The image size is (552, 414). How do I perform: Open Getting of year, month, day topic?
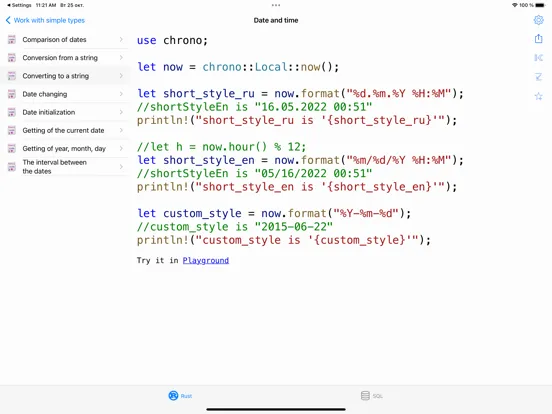pos(65,149)
